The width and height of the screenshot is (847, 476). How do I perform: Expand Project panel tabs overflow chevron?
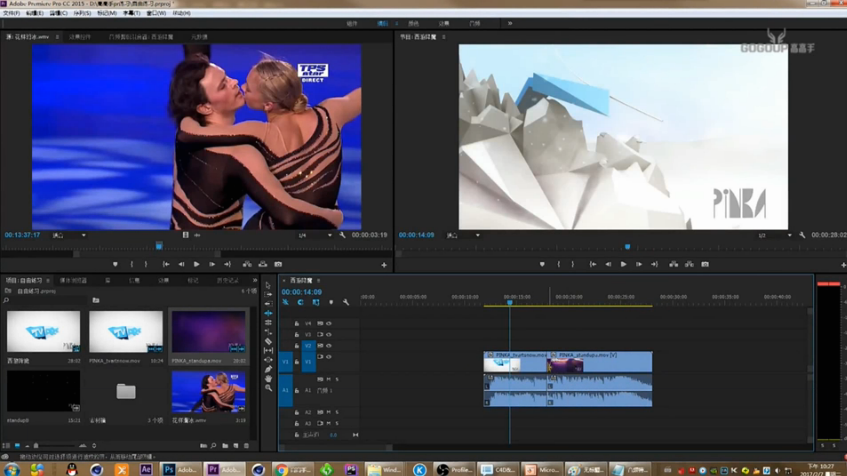click(255, 280)
